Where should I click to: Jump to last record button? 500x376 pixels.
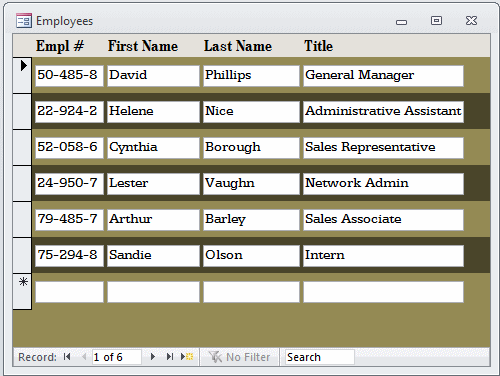[x=170, y=357]
